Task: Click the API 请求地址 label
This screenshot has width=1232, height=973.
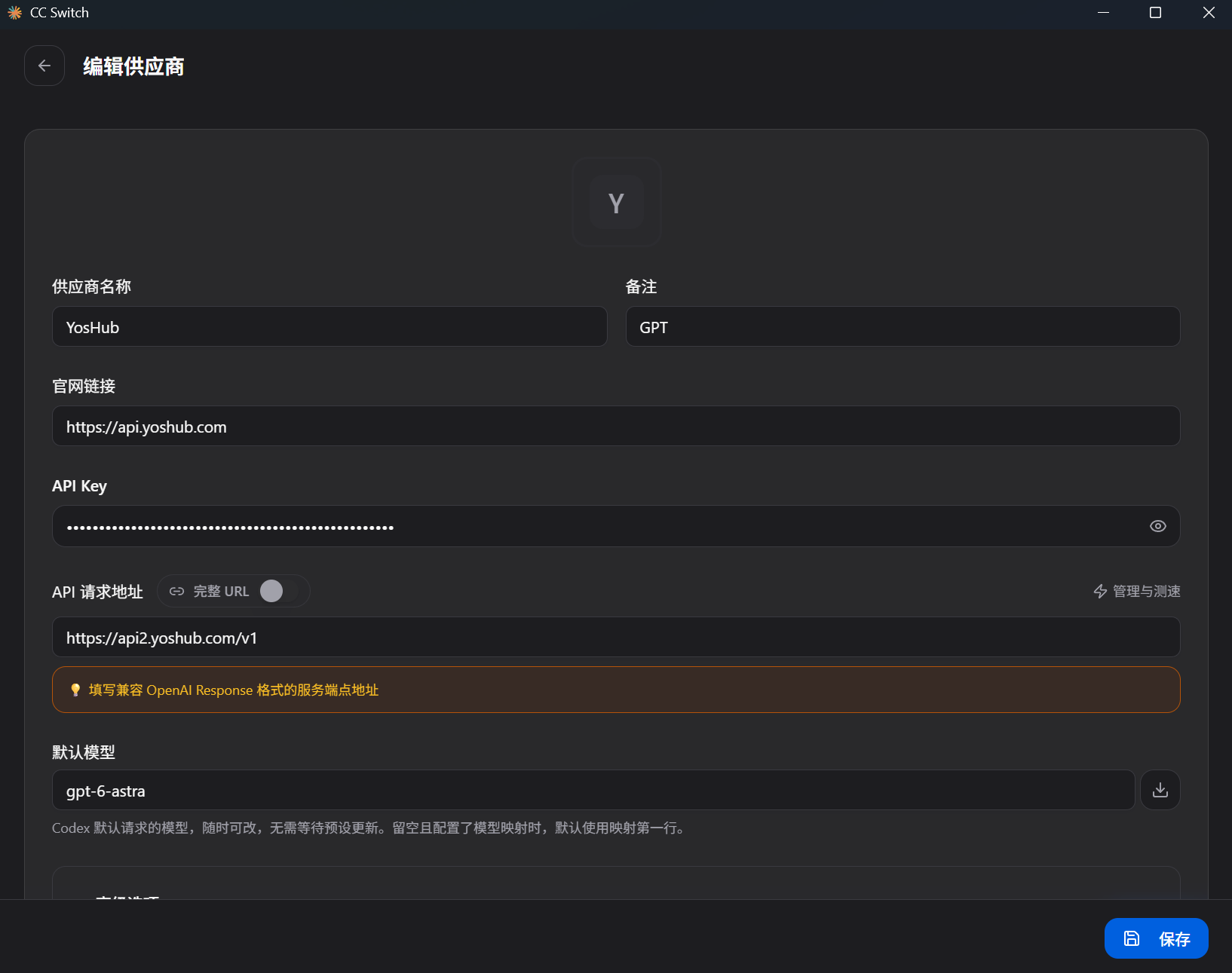Action: 97,592
